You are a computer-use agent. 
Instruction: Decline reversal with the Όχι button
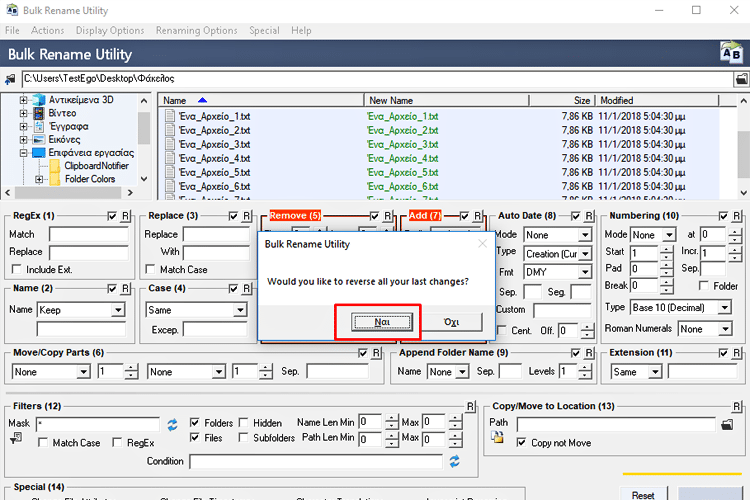click(452, 322)
